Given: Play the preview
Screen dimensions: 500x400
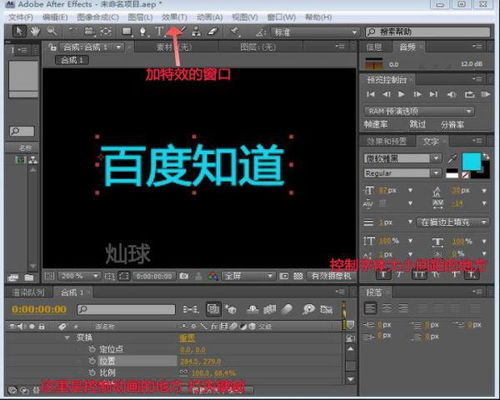Looking at the screenshot, I should point(401,94).
